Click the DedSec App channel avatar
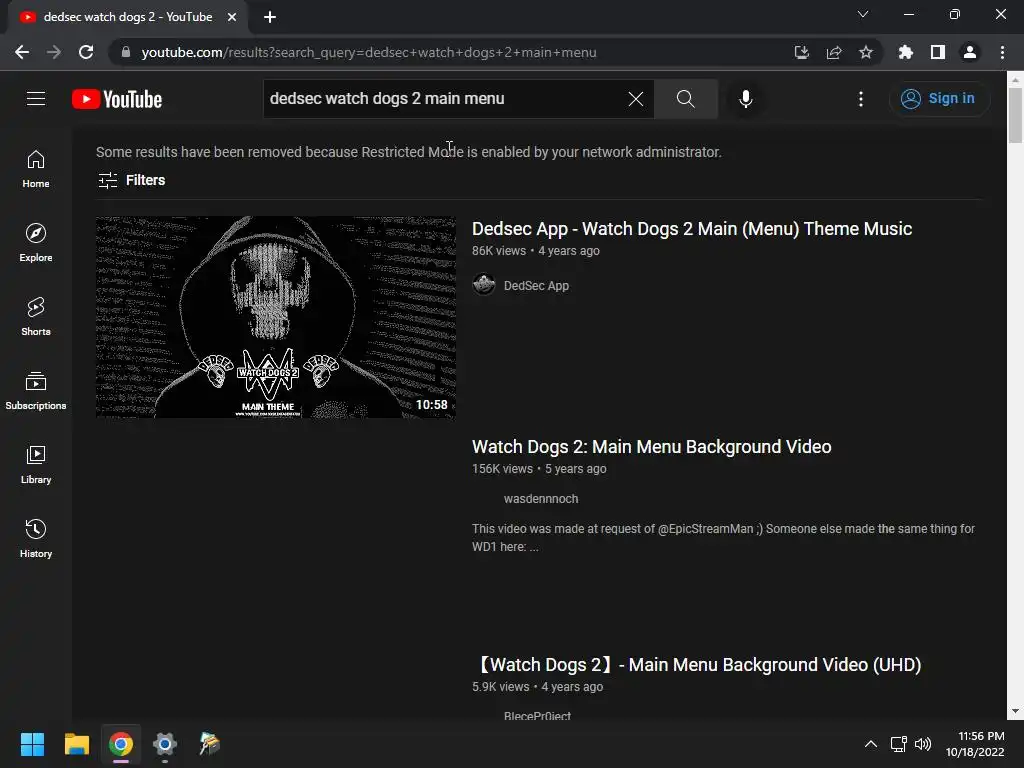This screenshot has height=768, width=1024. click(484, 285)
